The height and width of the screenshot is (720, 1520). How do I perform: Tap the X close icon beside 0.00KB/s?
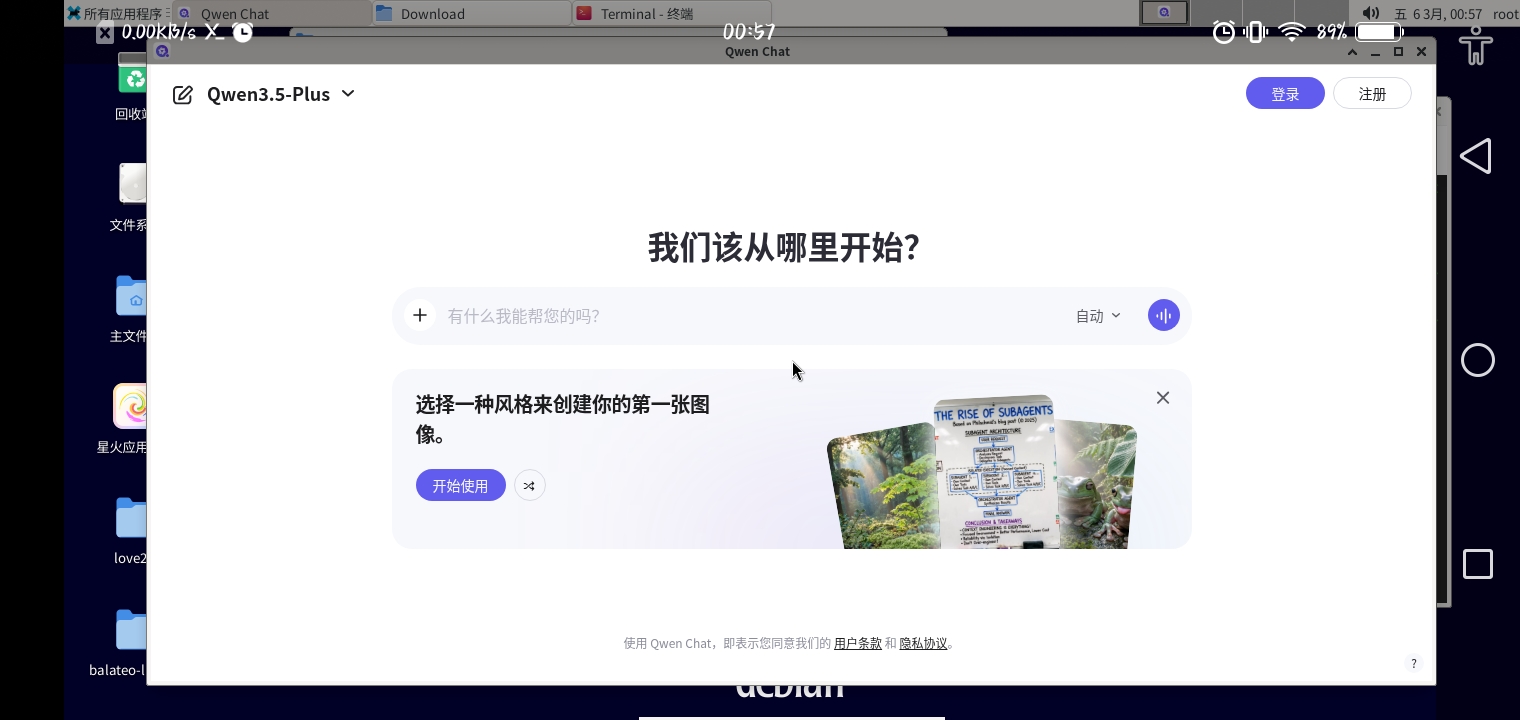click(x=105, y=33)
